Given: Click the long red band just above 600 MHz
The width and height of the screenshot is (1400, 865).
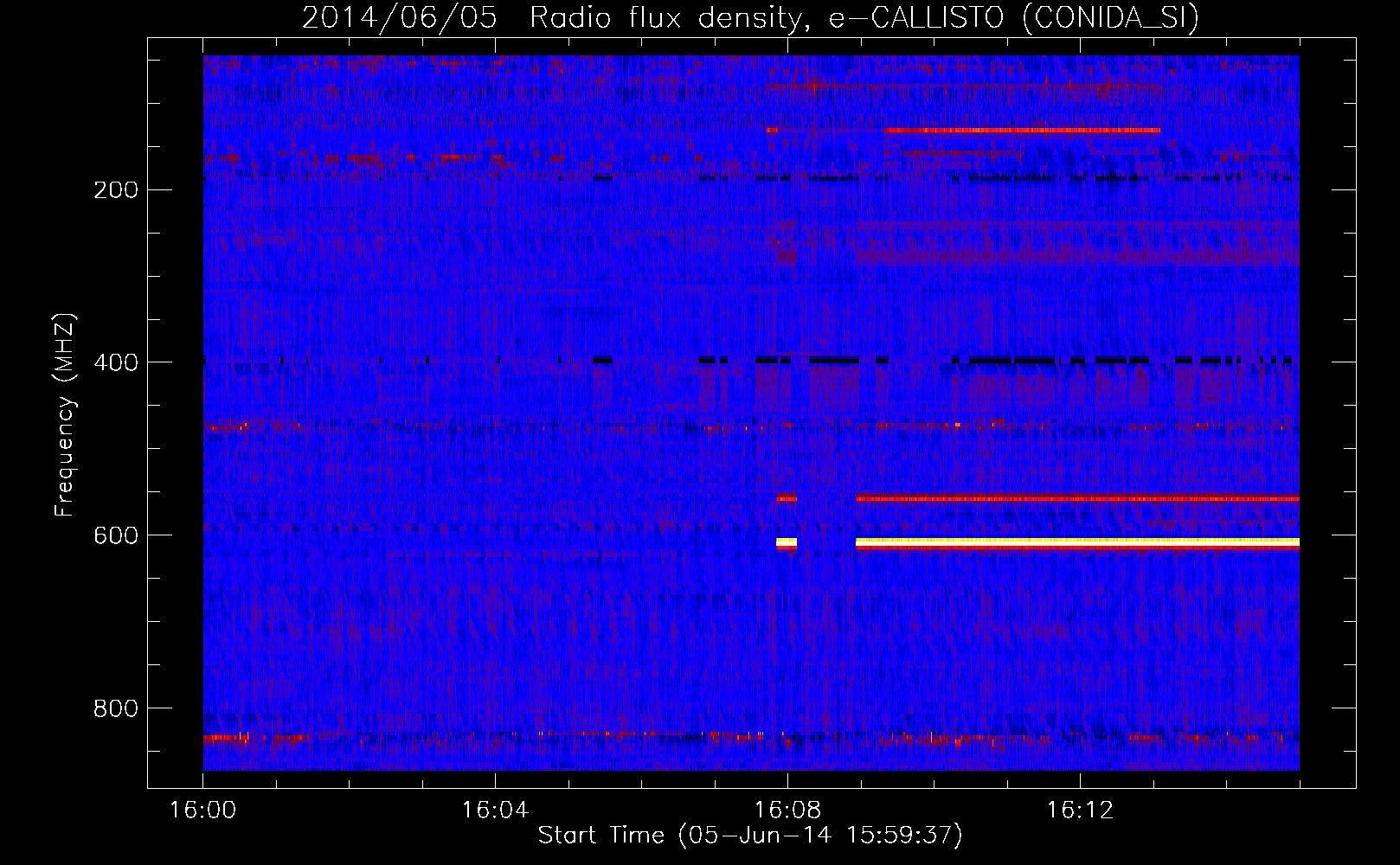Looking at the screenshot, I should tap(1077, 498).
